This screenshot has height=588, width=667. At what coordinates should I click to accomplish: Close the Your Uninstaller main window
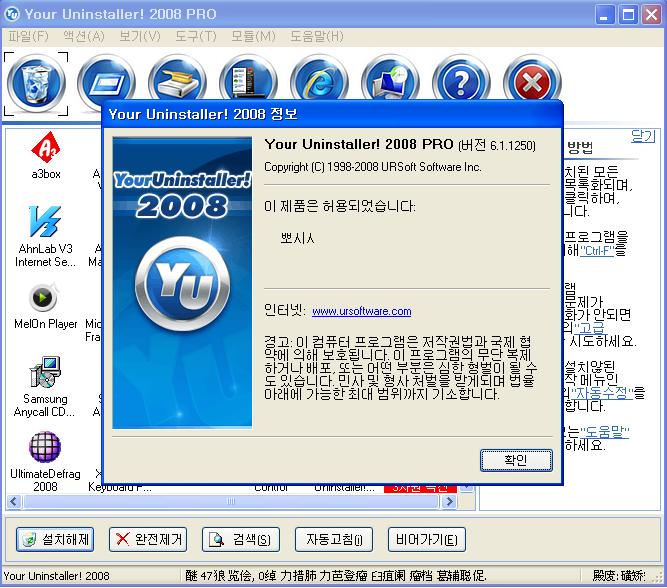pos(652,14)
